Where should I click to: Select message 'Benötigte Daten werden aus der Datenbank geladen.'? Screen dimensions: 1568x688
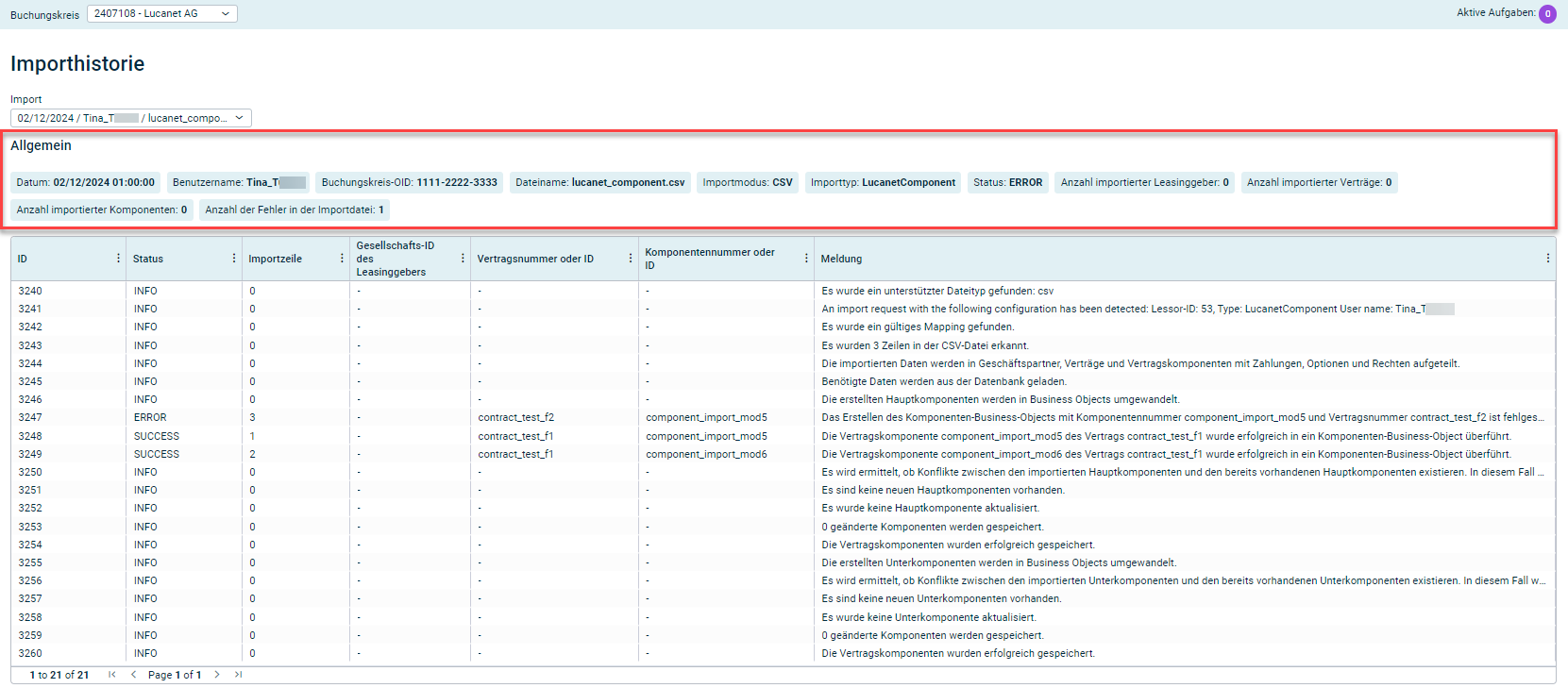pyautogui.click(x=944, y=381)
